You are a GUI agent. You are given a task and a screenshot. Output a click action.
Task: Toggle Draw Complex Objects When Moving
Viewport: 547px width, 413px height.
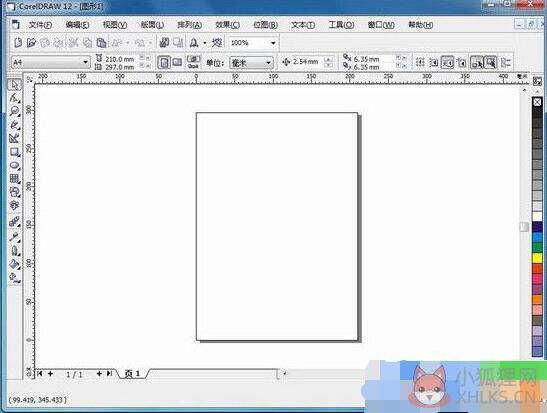pos(477,63)
